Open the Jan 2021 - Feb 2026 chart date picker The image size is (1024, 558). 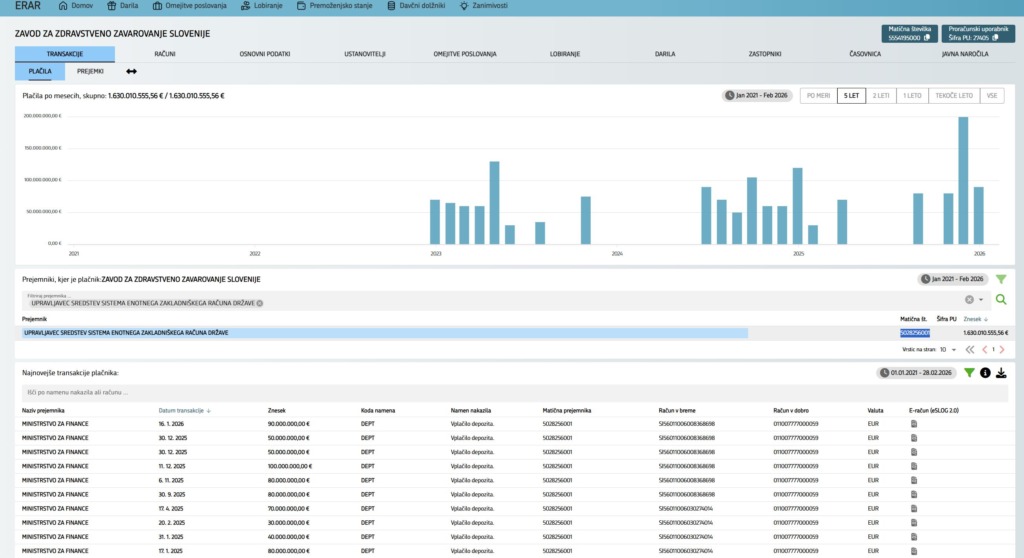(x=758, y=95)
